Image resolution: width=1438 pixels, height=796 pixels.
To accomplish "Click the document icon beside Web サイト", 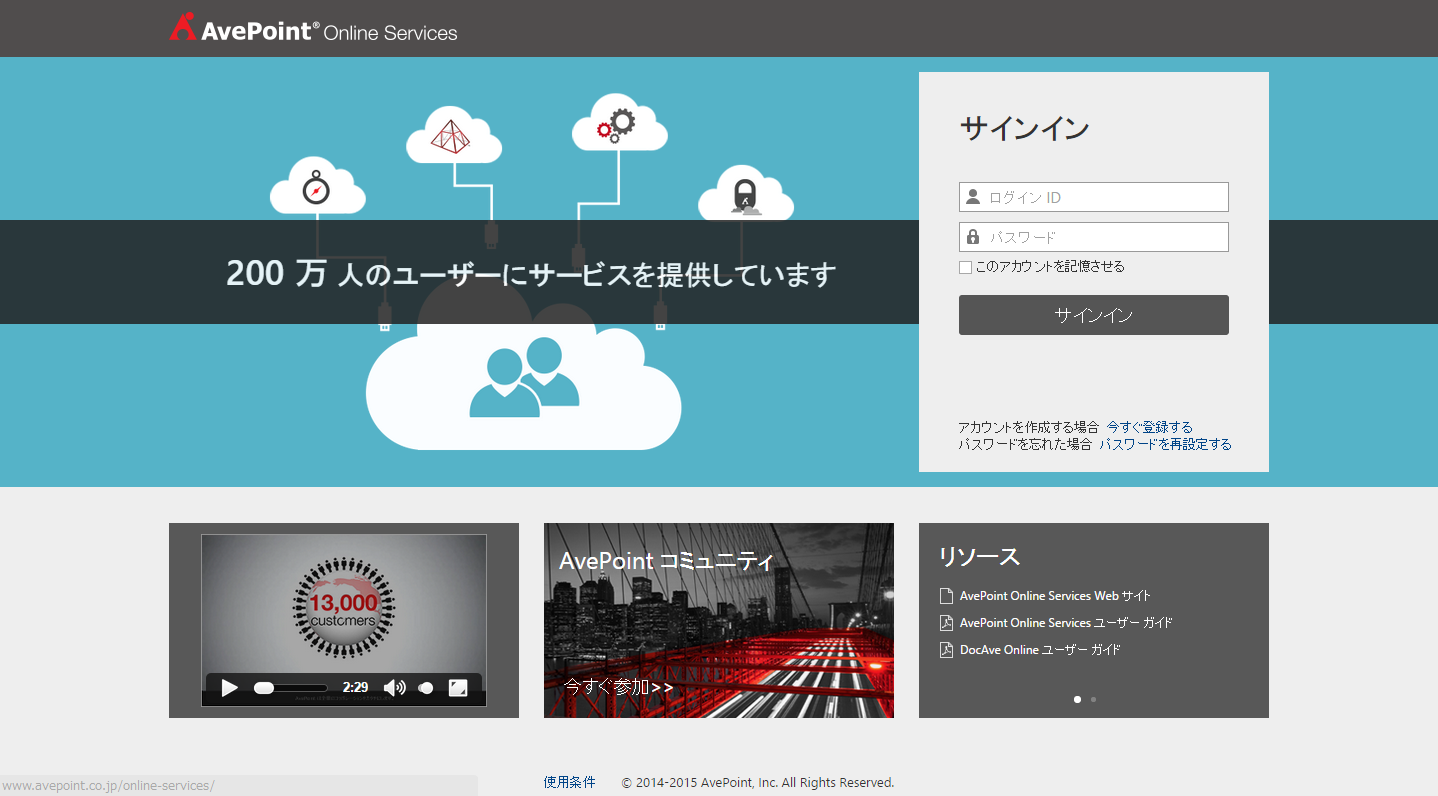I will point(946,596).
